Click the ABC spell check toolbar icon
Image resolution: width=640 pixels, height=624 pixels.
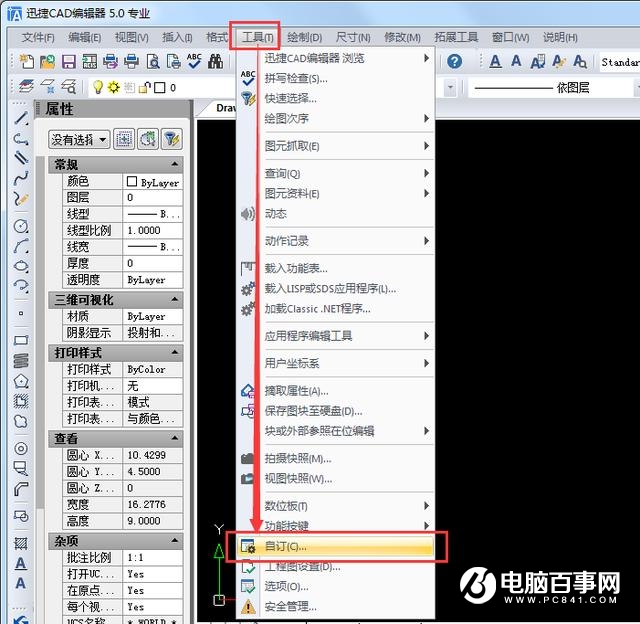coord(194,61)
